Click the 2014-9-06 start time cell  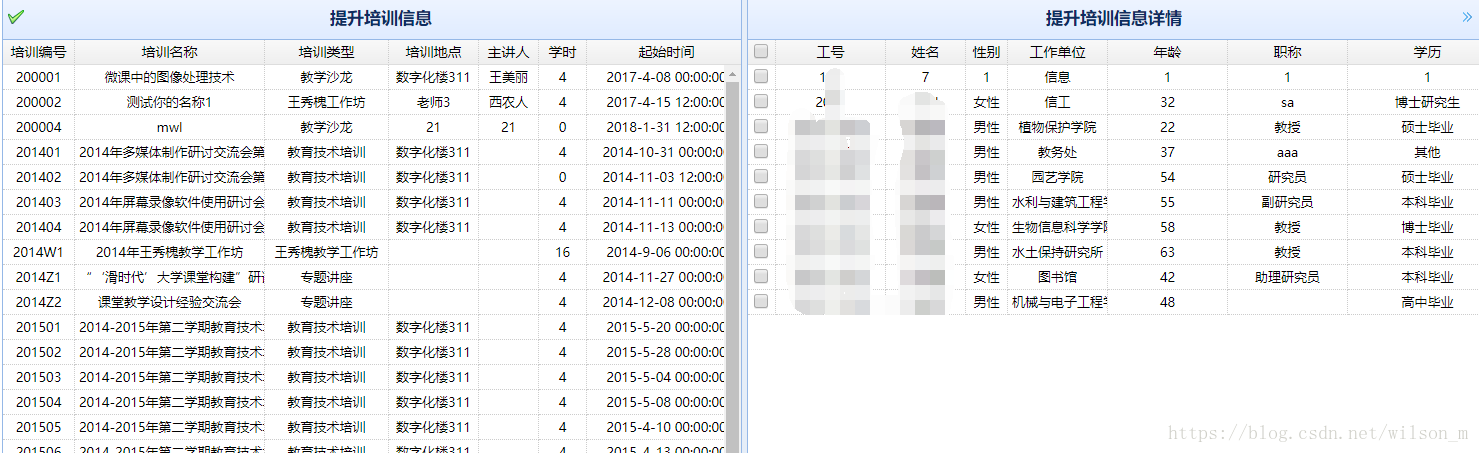coord(656,252)
